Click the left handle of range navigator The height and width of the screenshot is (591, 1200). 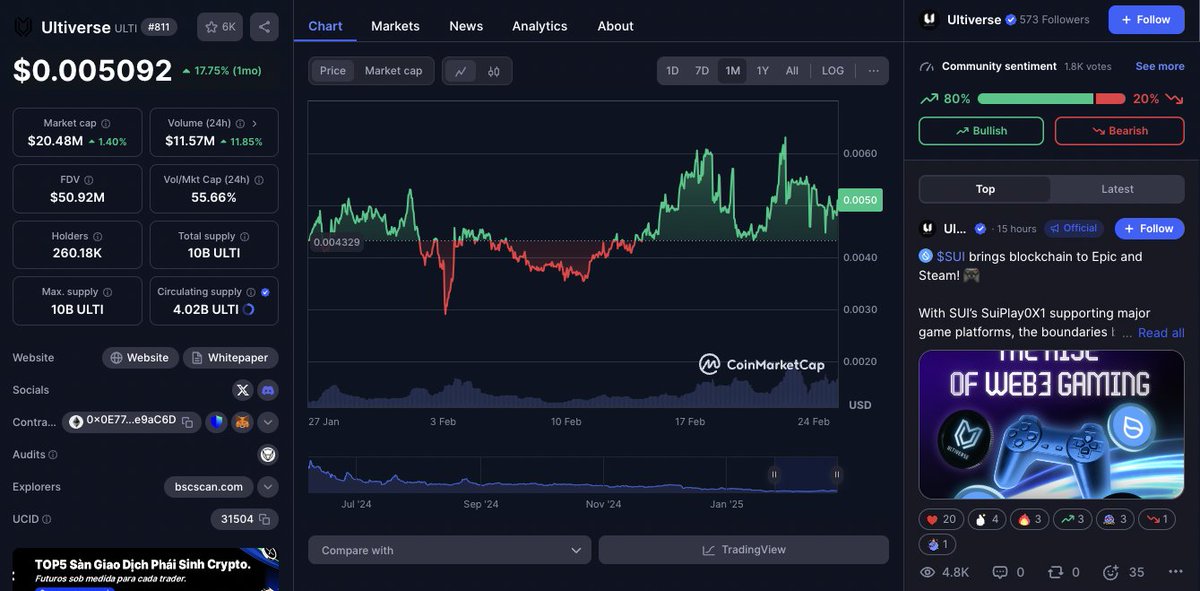coord(773,474)
